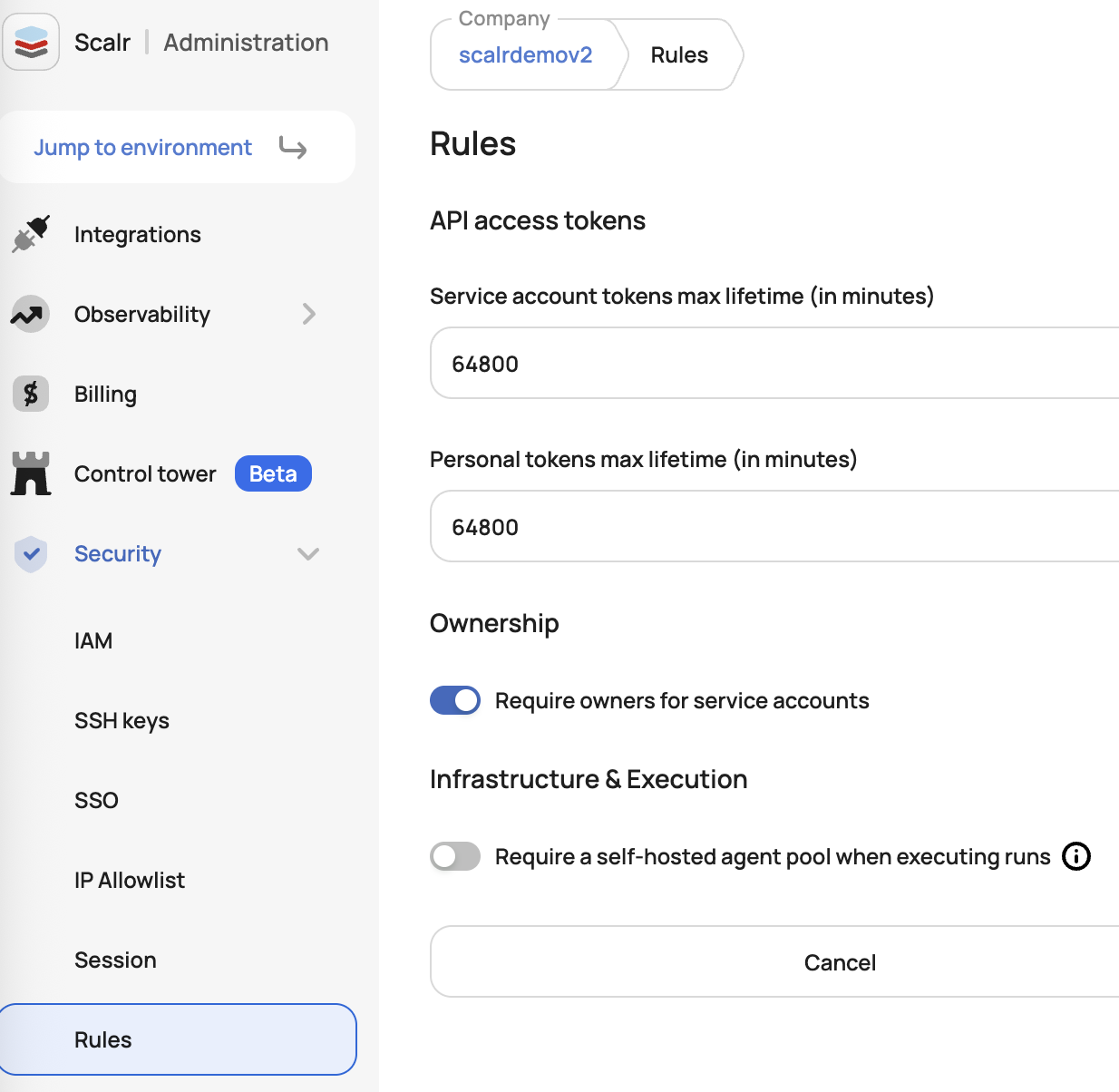Click the Security shield icon
The height and width of the screenshot is (1092, 1119).
point(31,553)
